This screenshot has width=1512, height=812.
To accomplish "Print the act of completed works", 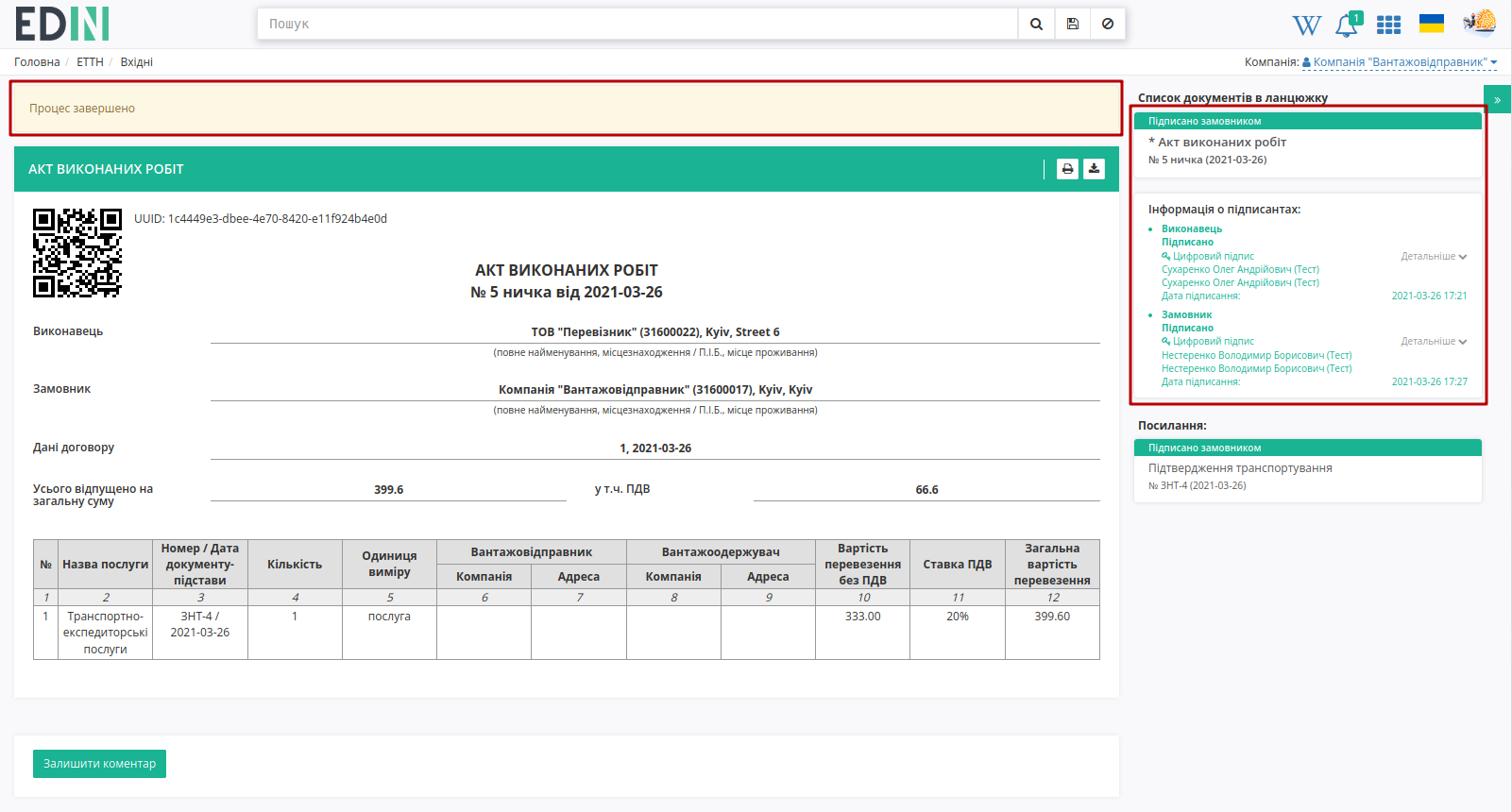I will pos(1067,169).
